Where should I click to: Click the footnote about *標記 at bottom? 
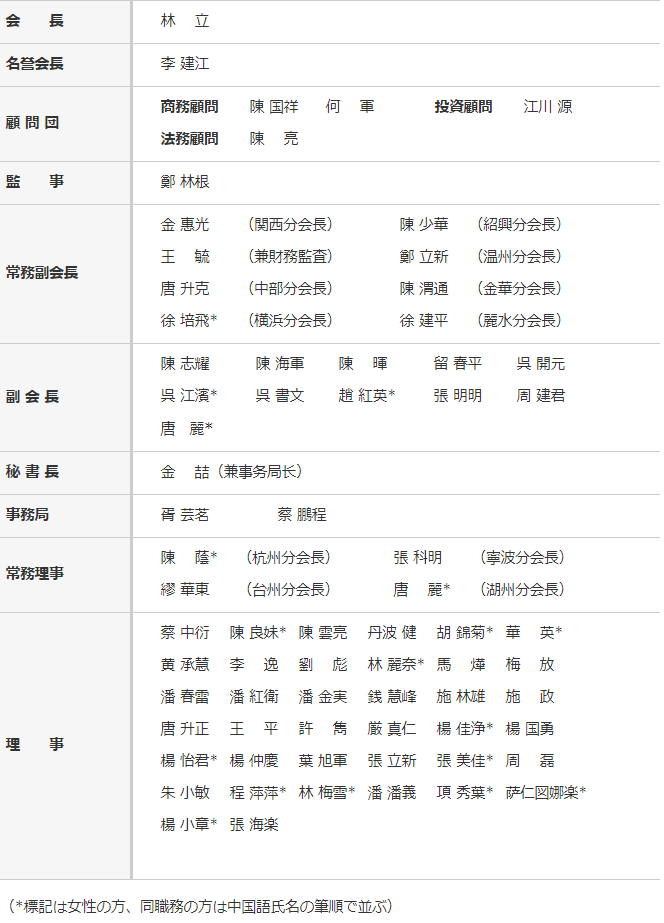[x=200, y=906]
